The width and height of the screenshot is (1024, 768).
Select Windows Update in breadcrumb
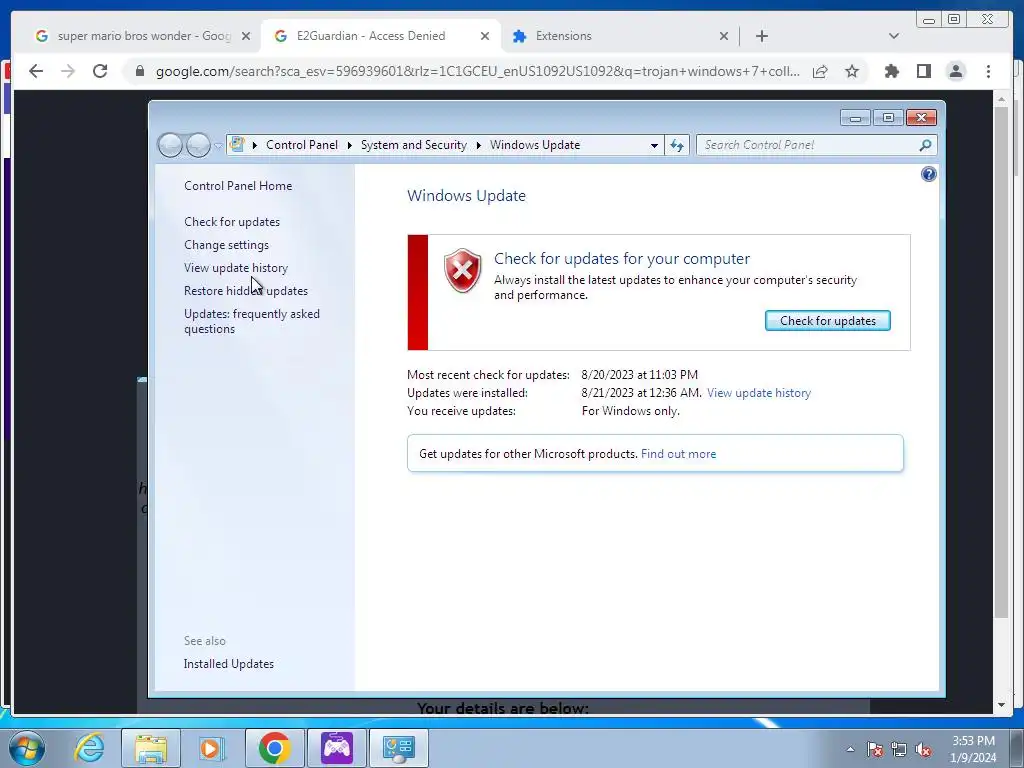[x=535, y=145]
